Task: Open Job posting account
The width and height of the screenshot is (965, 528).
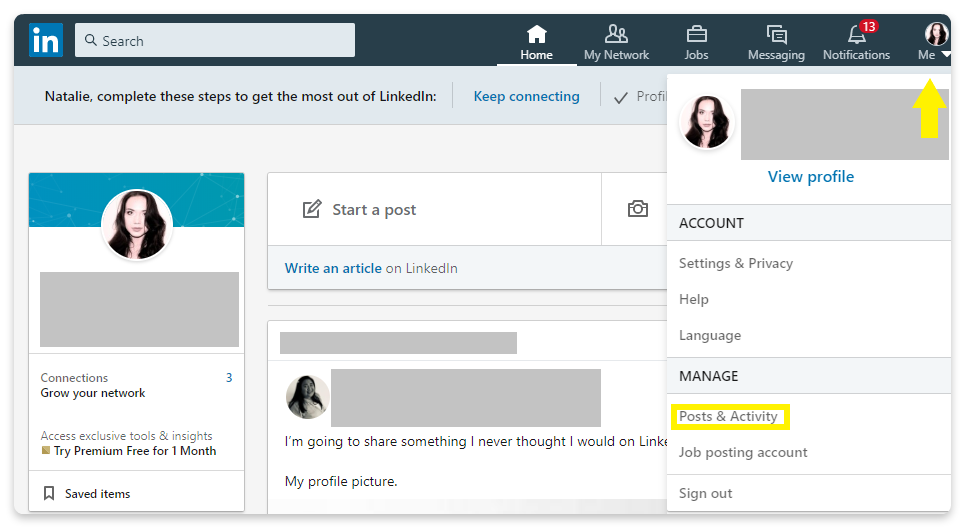Action: tap(743, 452)
